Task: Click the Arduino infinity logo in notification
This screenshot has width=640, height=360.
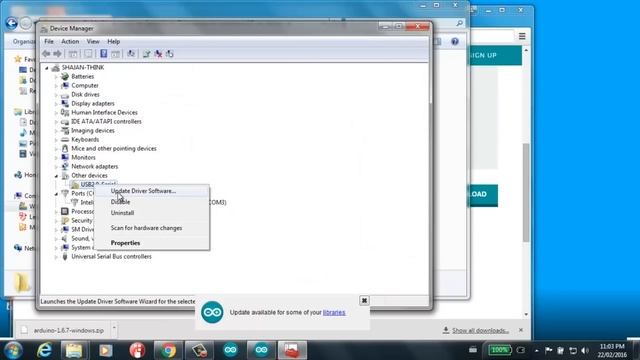Action: pos(212,312)
